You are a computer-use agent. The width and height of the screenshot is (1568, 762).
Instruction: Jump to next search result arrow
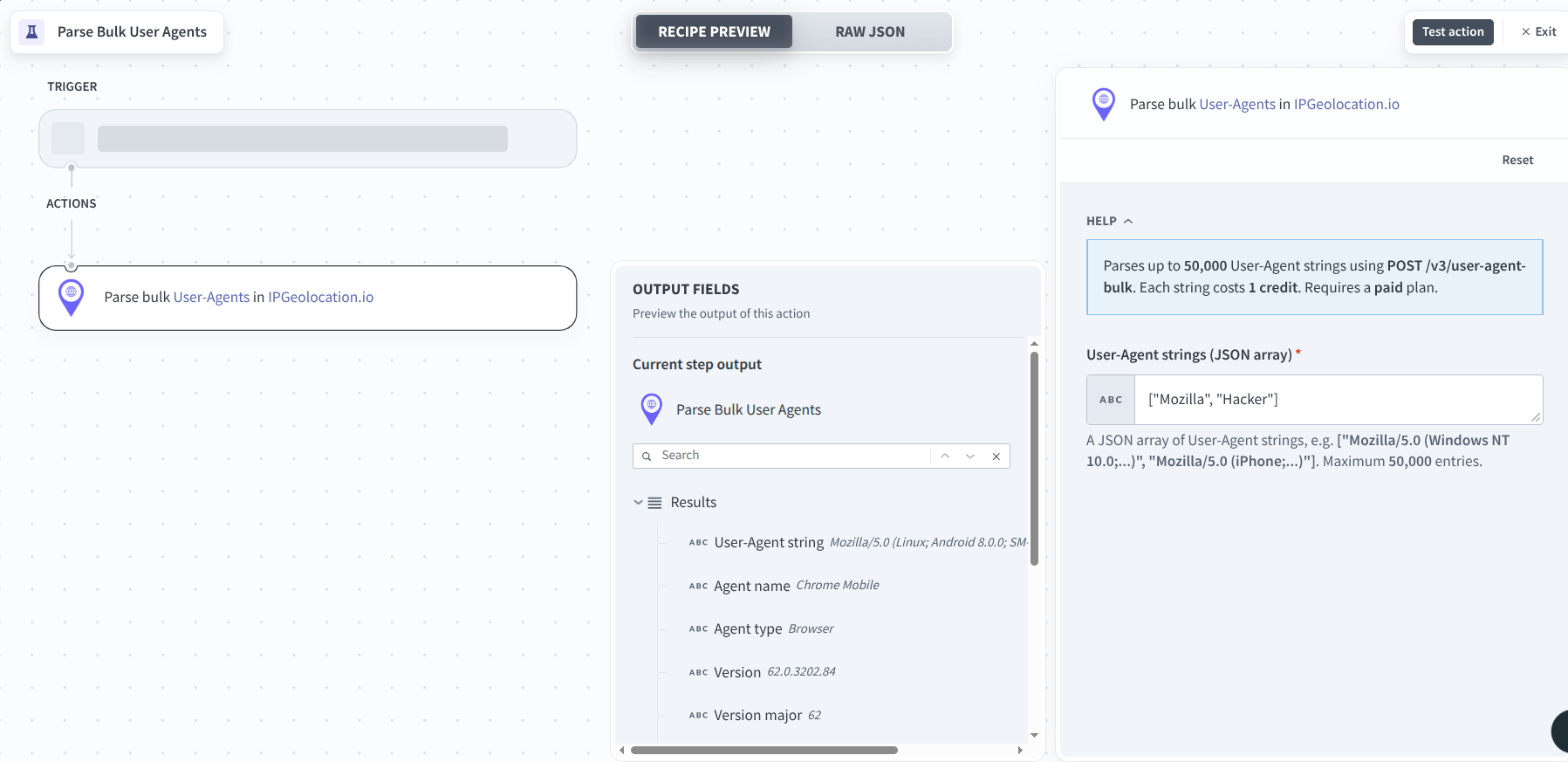[970, 456]
